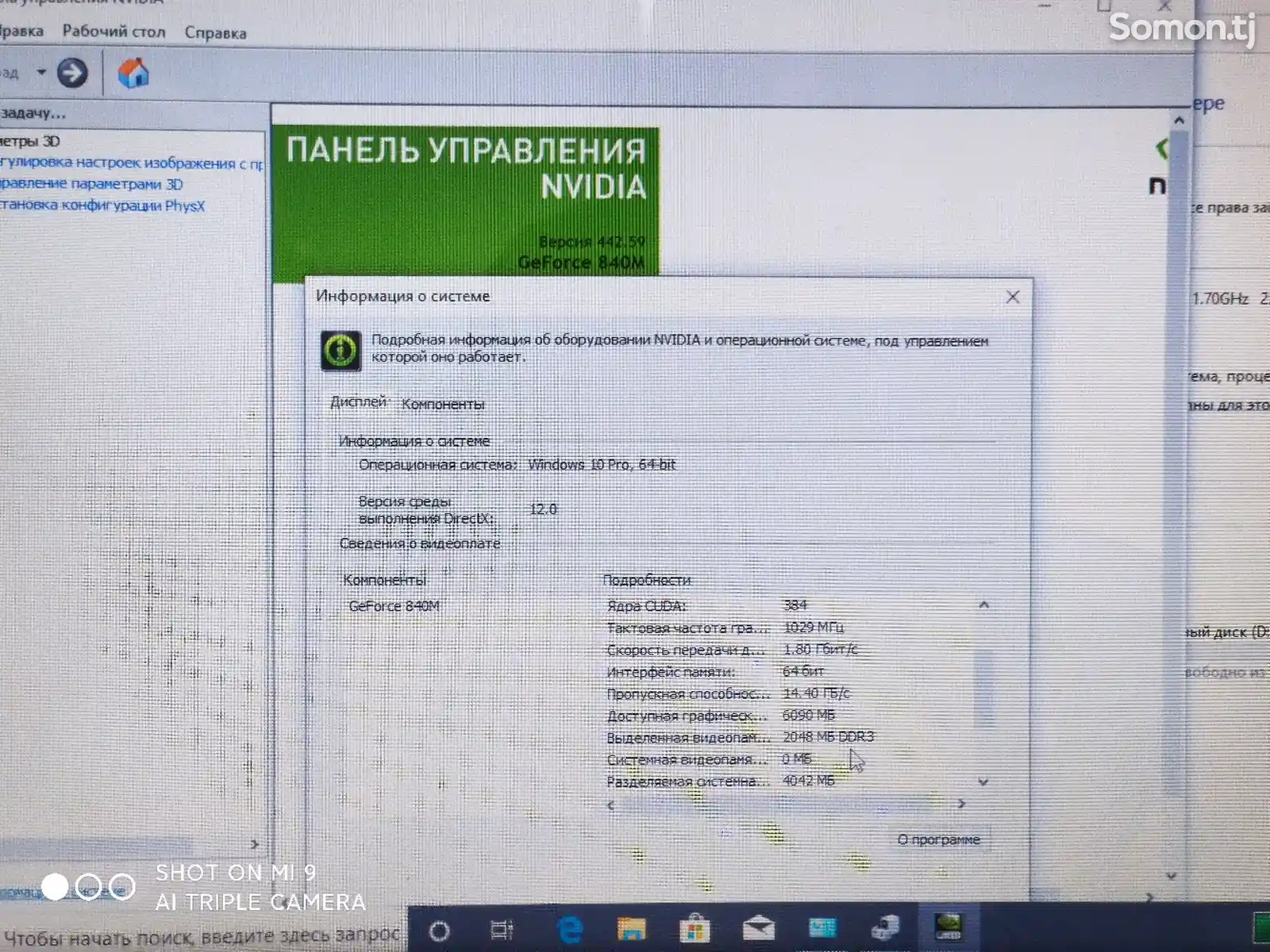Click the Windows 10 Pro, 64-bit text
Viewport: 1270px width, 952px height.
[602, 465]
